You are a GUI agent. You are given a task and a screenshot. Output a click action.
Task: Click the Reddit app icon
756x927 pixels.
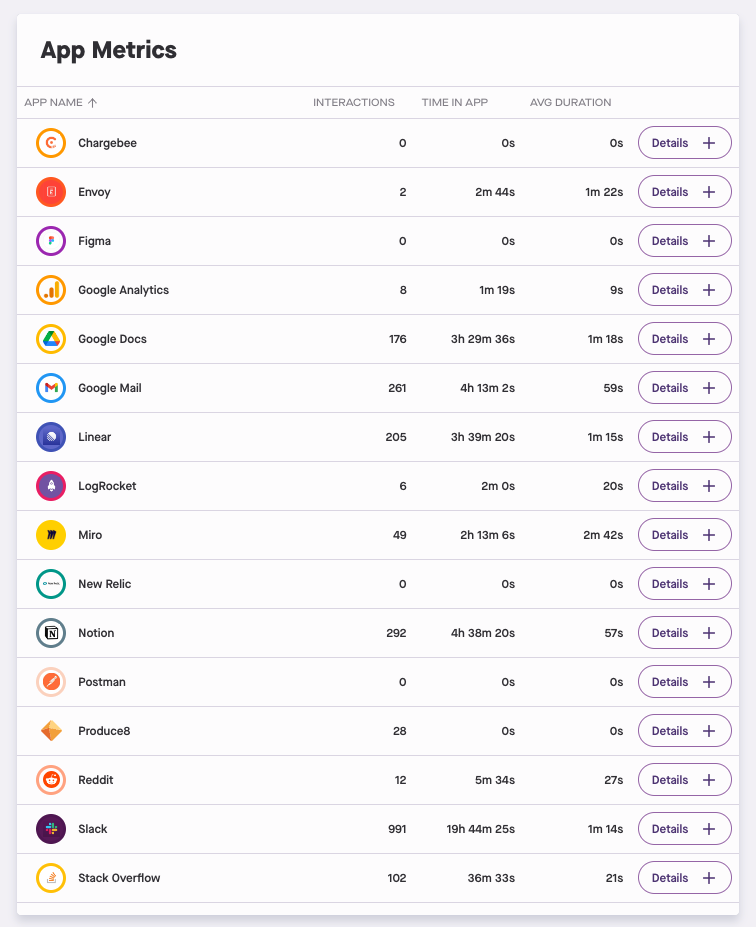click(51, 780)
